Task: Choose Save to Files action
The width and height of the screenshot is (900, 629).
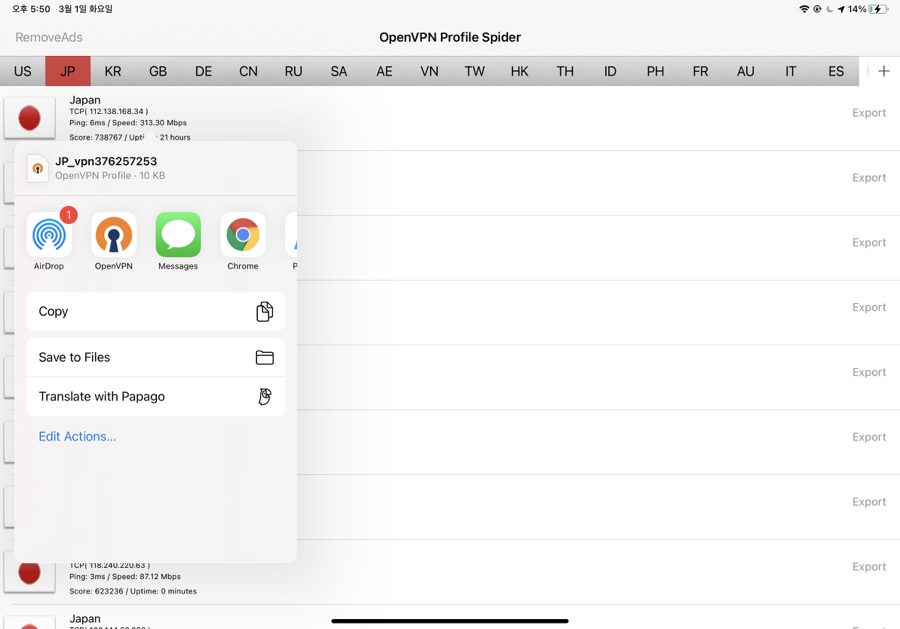Action: [x=156, y=357]
